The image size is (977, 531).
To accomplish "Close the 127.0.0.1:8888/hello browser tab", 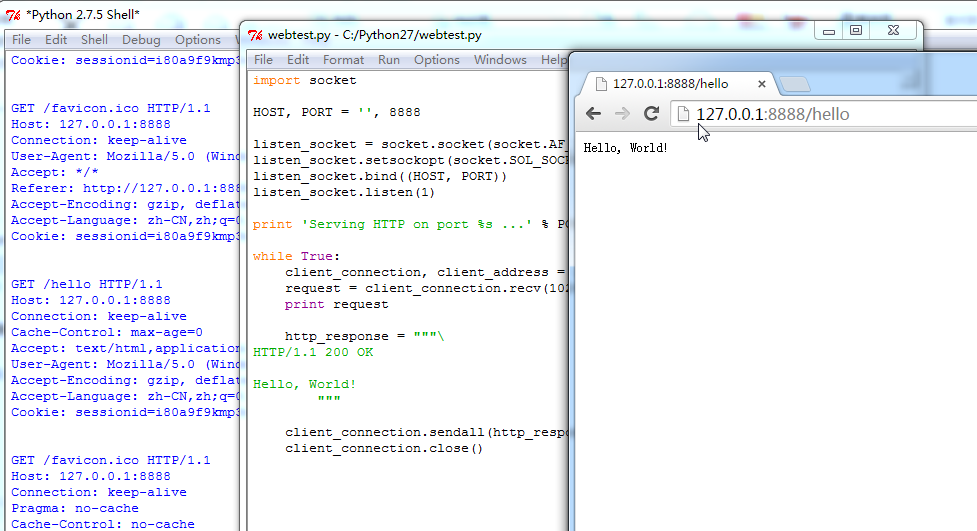I will [761, 84].
